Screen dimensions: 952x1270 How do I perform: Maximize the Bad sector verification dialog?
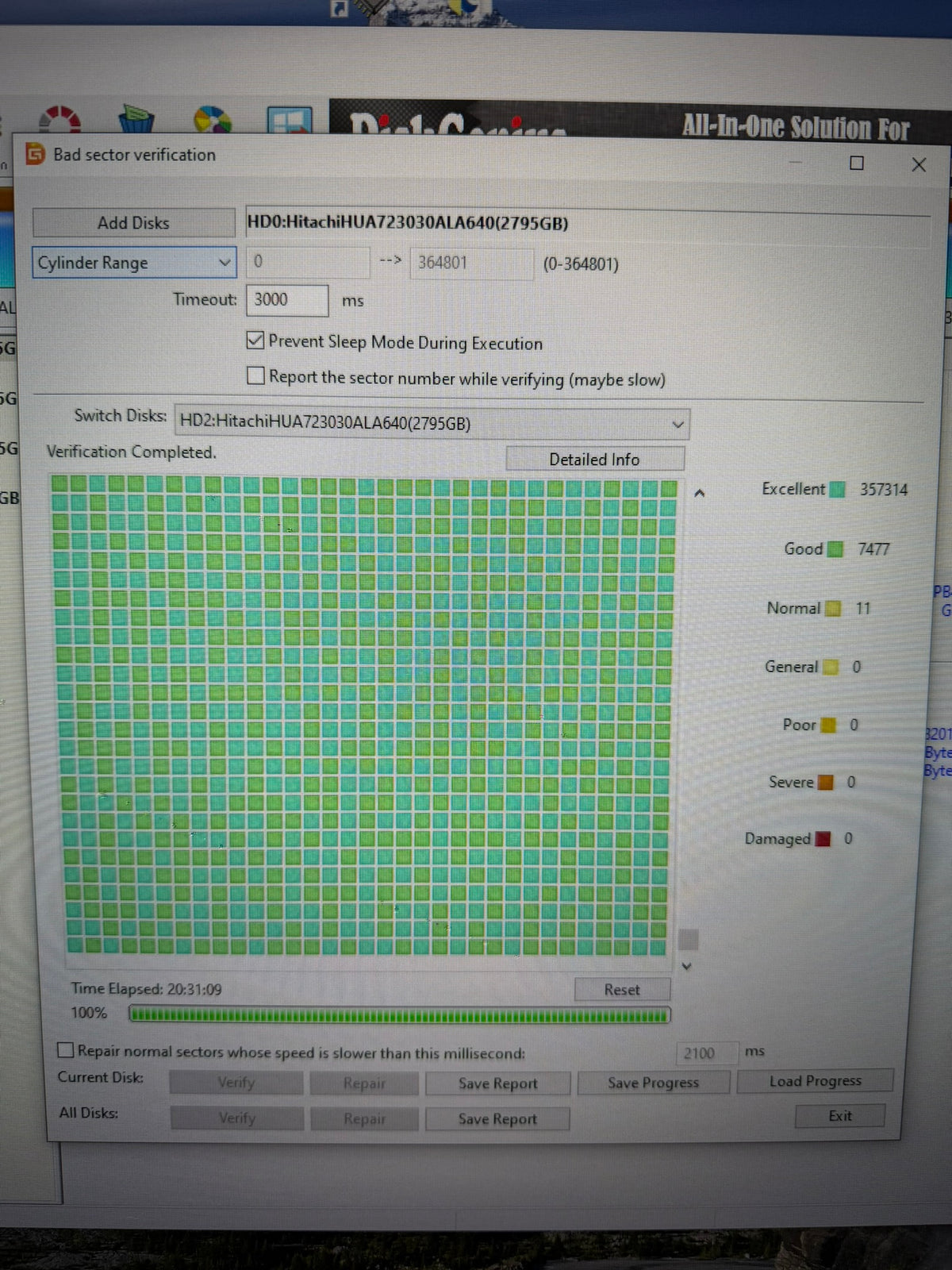(857, 163)
